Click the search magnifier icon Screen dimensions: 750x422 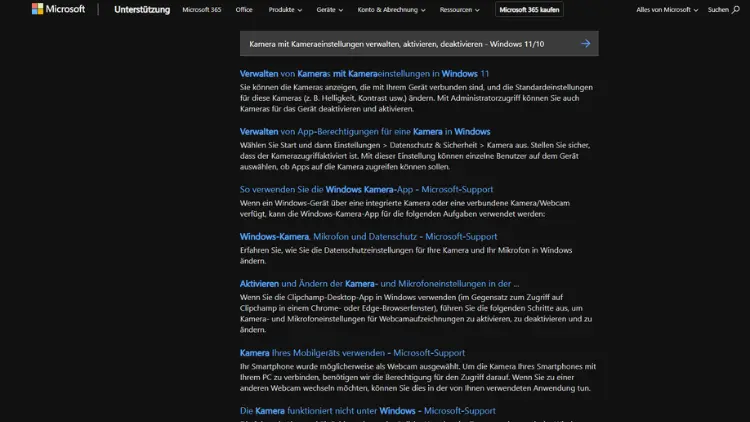click(x=735, y=10)
